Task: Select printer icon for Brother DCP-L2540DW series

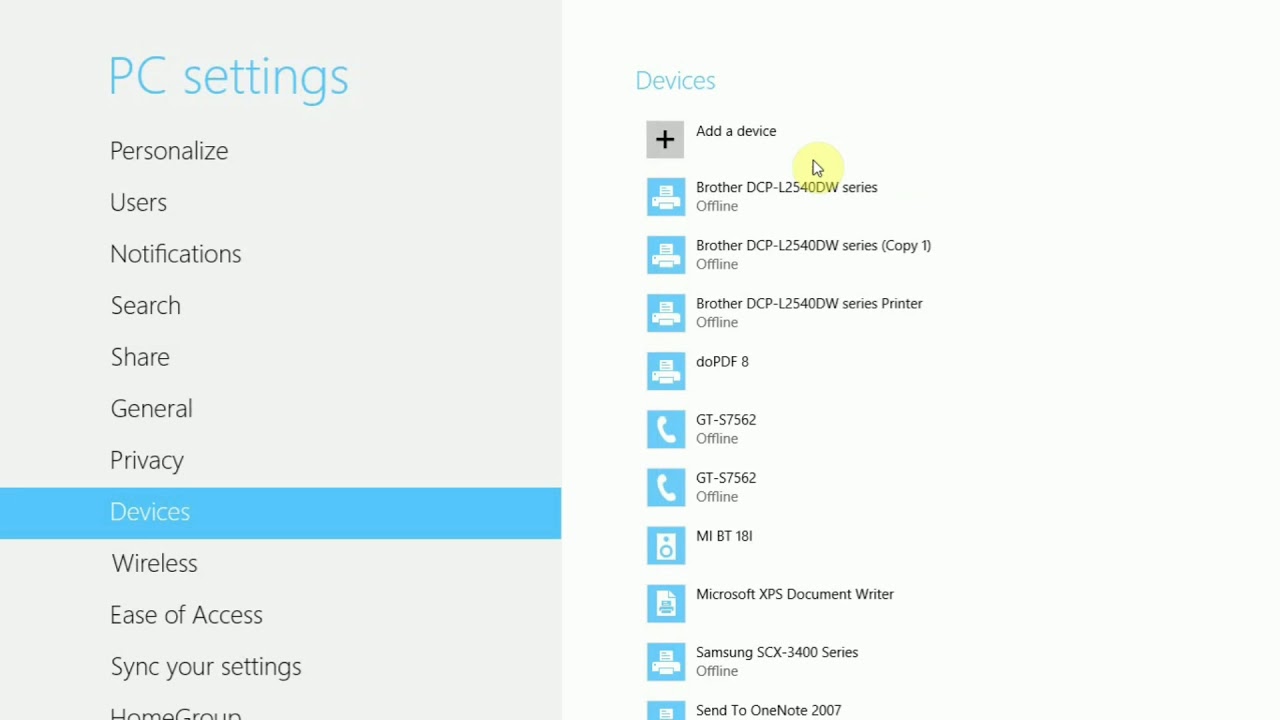Action: (666, 197)
